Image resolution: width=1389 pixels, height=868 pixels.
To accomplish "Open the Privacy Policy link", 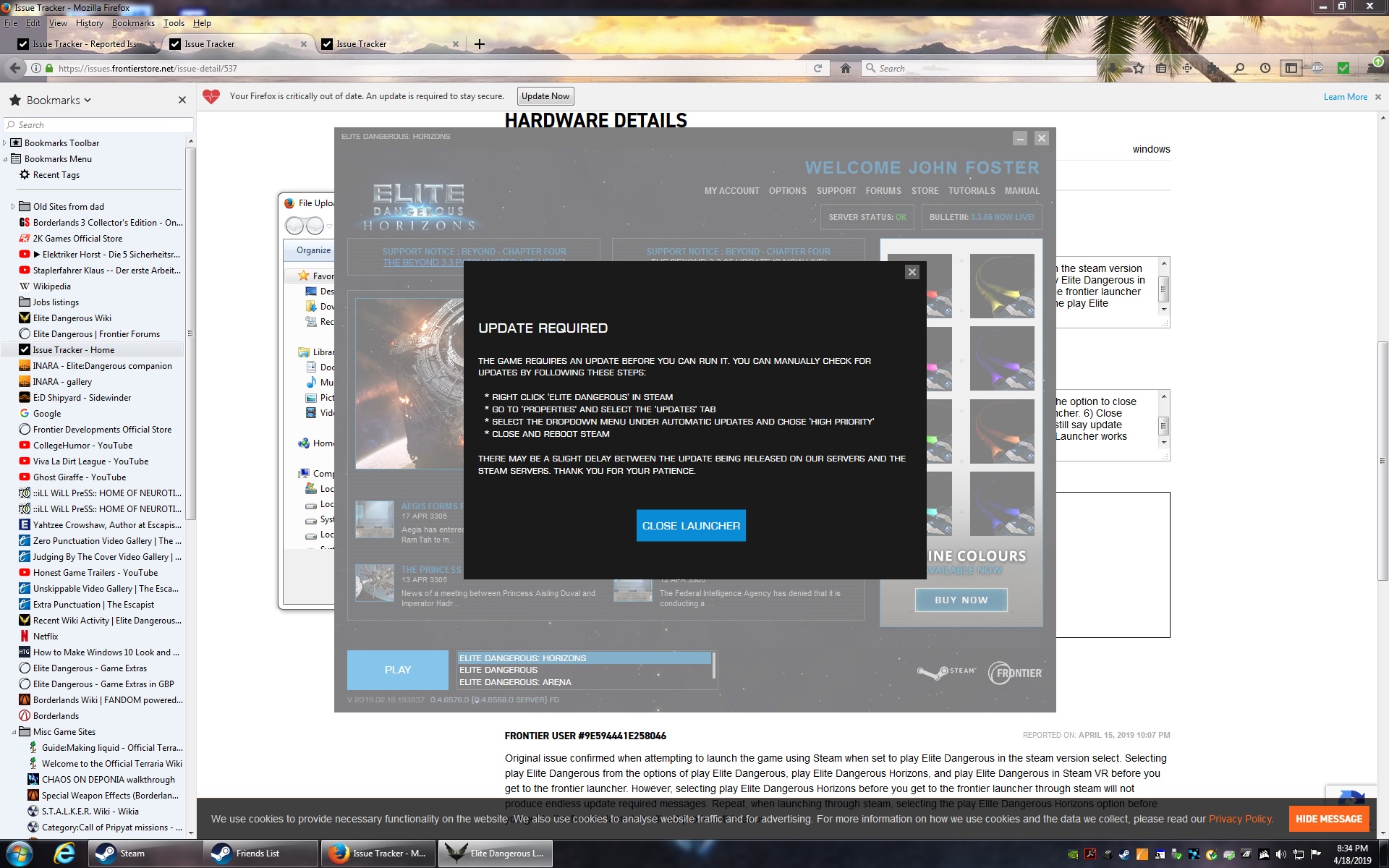I will (x=1240, y=819).
